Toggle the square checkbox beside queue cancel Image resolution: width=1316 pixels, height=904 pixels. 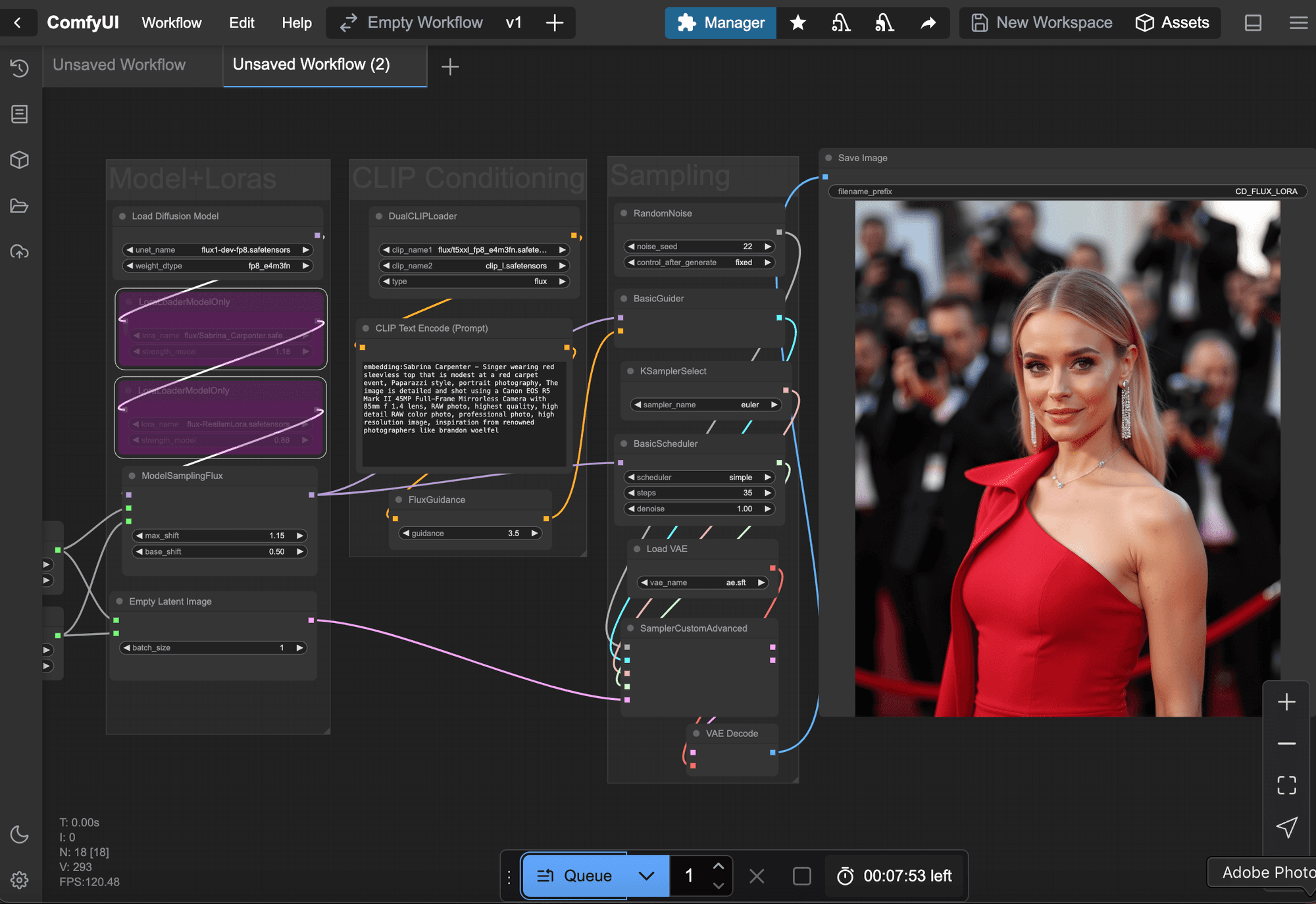(x=801, y=876)
